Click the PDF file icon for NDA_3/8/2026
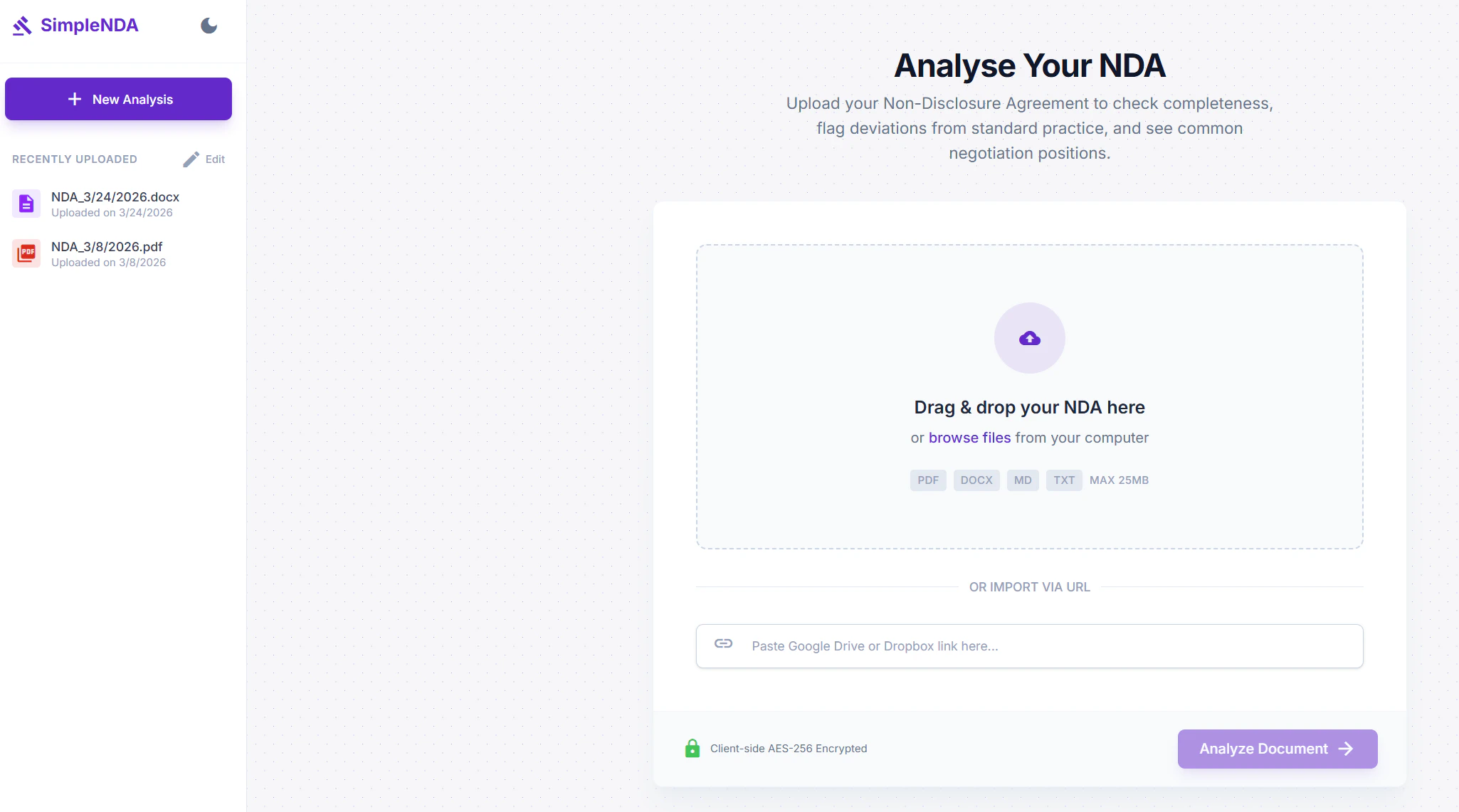This screenshot has height=812, width=1459. (x=26, y=253)
